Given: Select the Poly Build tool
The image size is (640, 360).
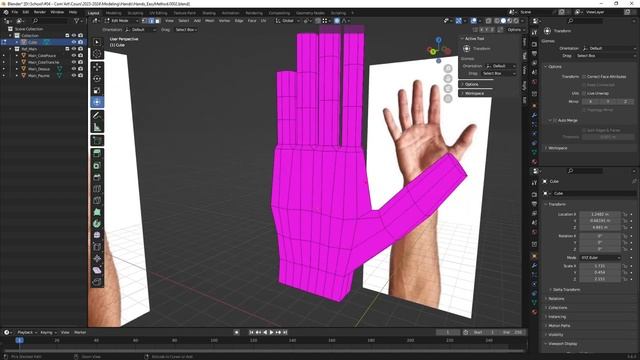Looking at the screenshot, I should [97, 212].
